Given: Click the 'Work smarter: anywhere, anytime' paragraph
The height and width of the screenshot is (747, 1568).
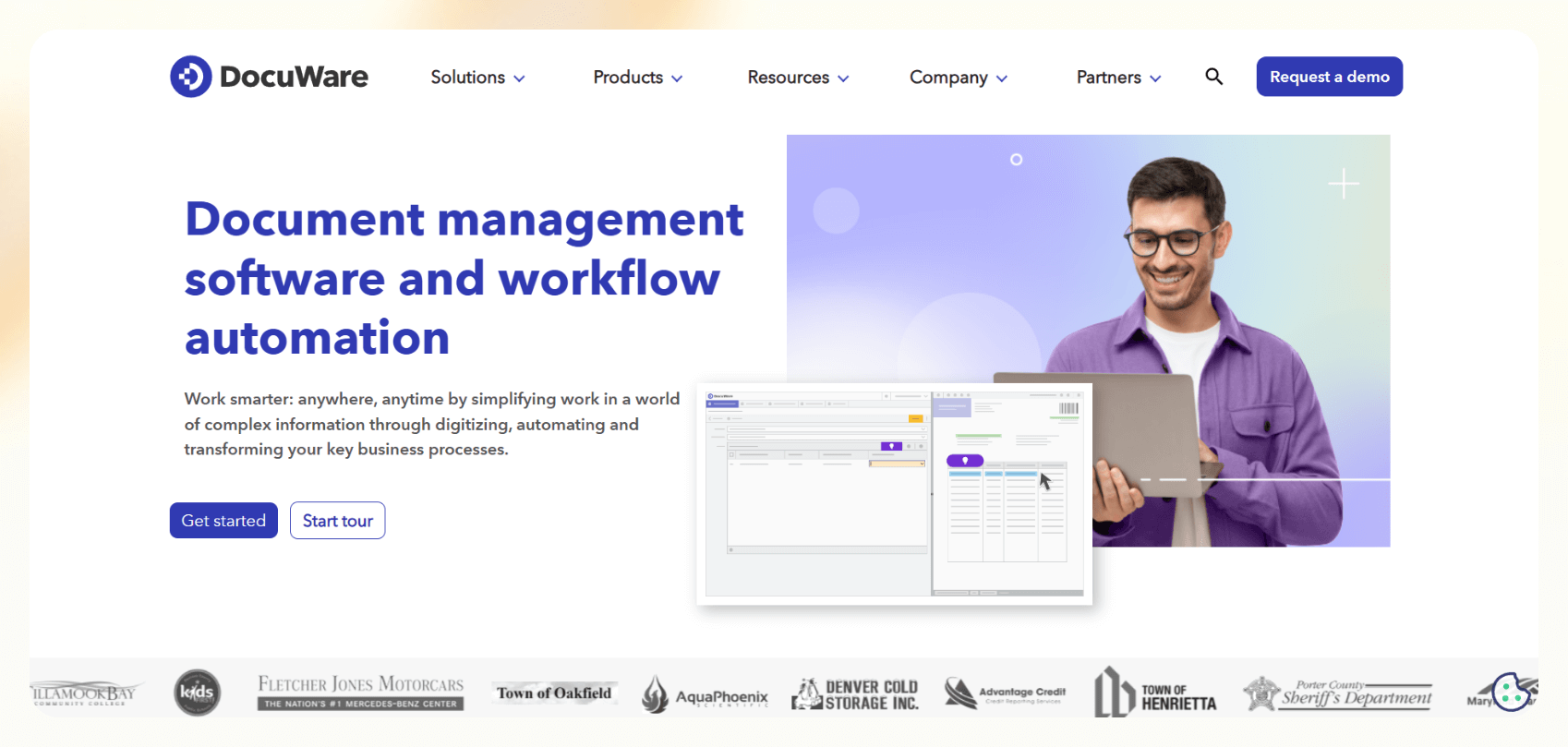Looking at the screenshot, I should point(432,424).
